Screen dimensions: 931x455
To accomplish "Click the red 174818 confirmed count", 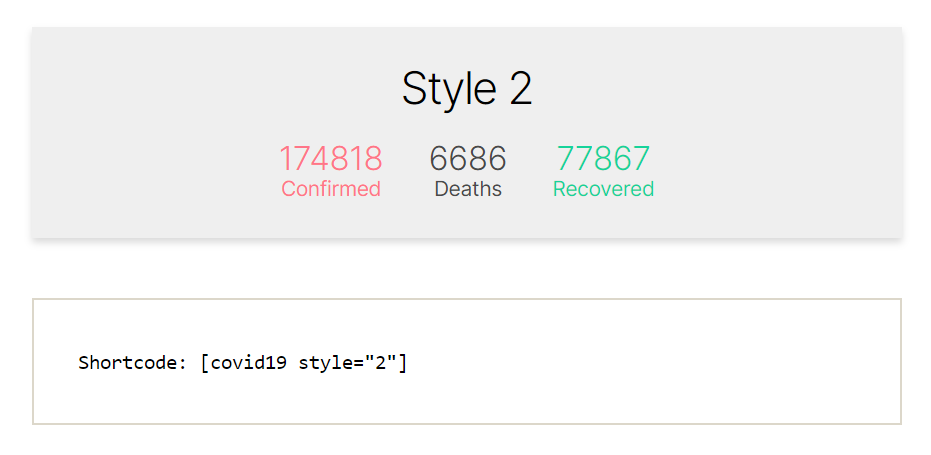I will 330,158.
